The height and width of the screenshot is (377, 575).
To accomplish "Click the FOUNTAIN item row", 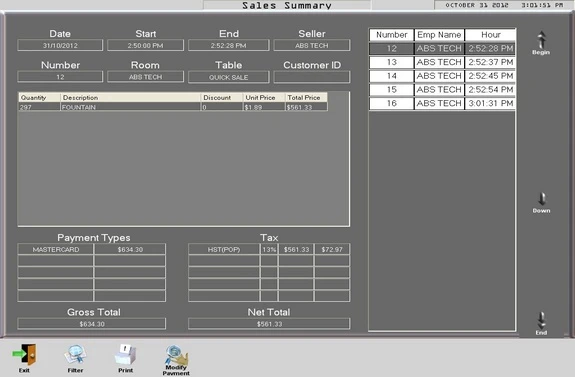I will [173, 107].
